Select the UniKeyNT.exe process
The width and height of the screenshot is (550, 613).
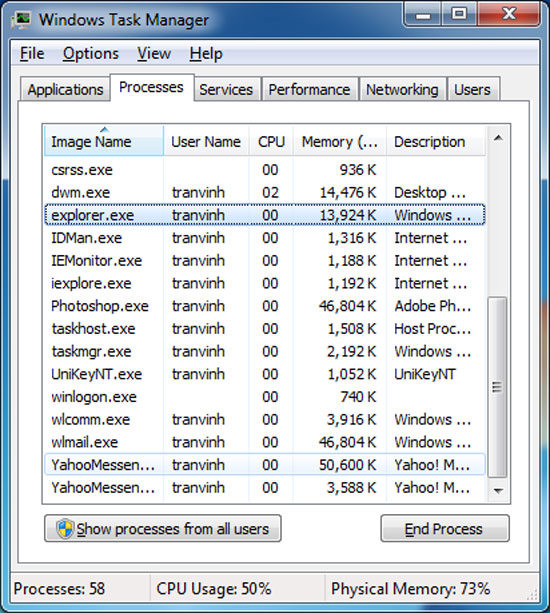pos(265,374)
